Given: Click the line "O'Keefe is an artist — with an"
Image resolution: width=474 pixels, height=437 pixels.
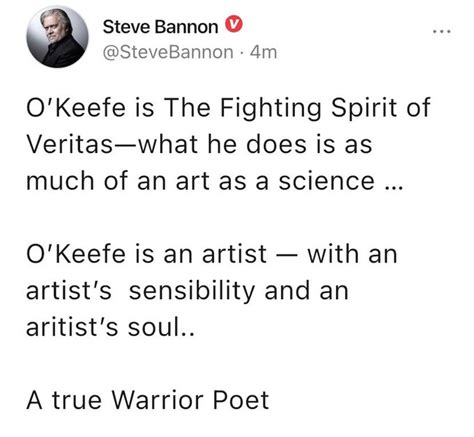Looking at the screenshot, I should point(212,254).
